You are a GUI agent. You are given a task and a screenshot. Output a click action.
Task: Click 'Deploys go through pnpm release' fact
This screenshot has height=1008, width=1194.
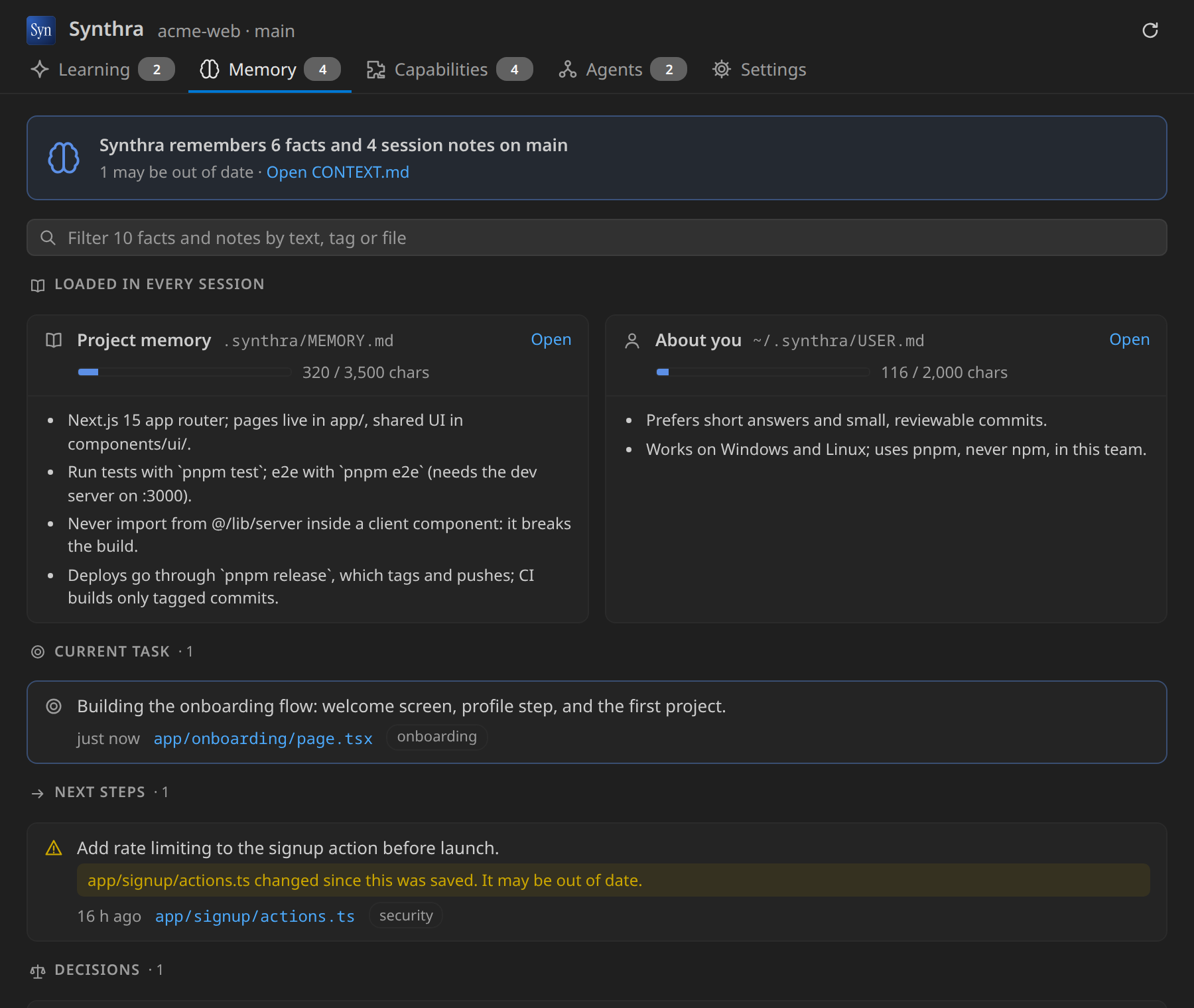tap(301, 587)
